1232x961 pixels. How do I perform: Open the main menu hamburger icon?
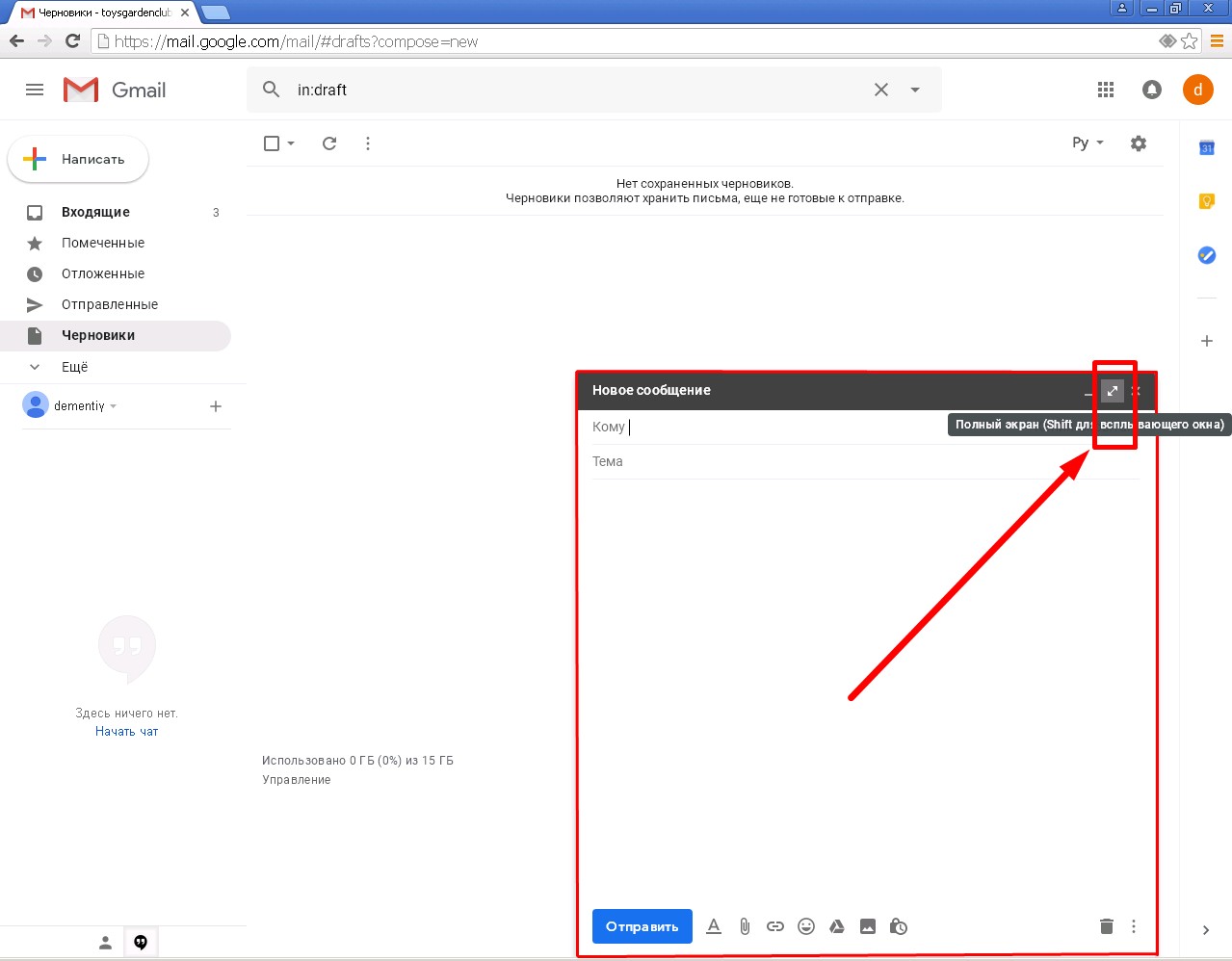pos(35,90)
